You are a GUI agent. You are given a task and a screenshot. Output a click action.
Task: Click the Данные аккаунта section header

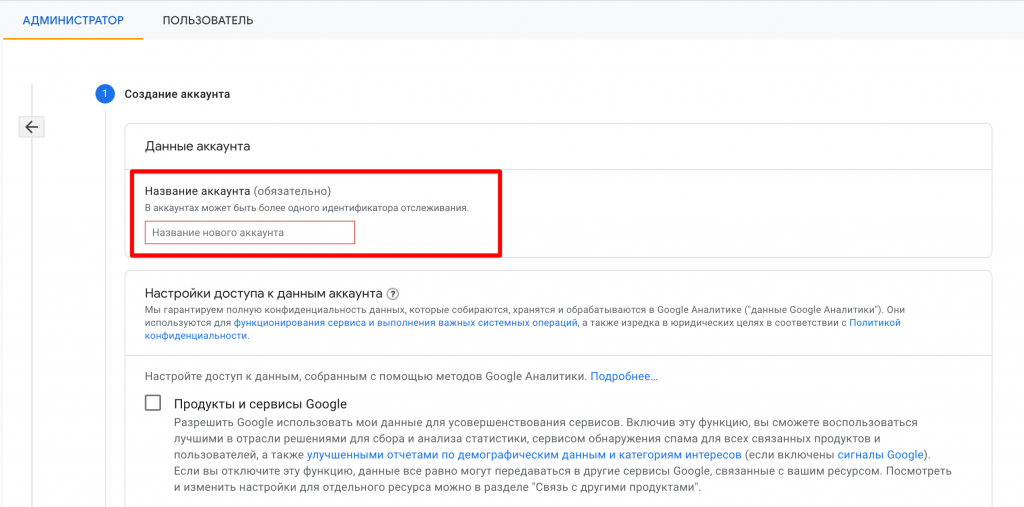point(197,146)
